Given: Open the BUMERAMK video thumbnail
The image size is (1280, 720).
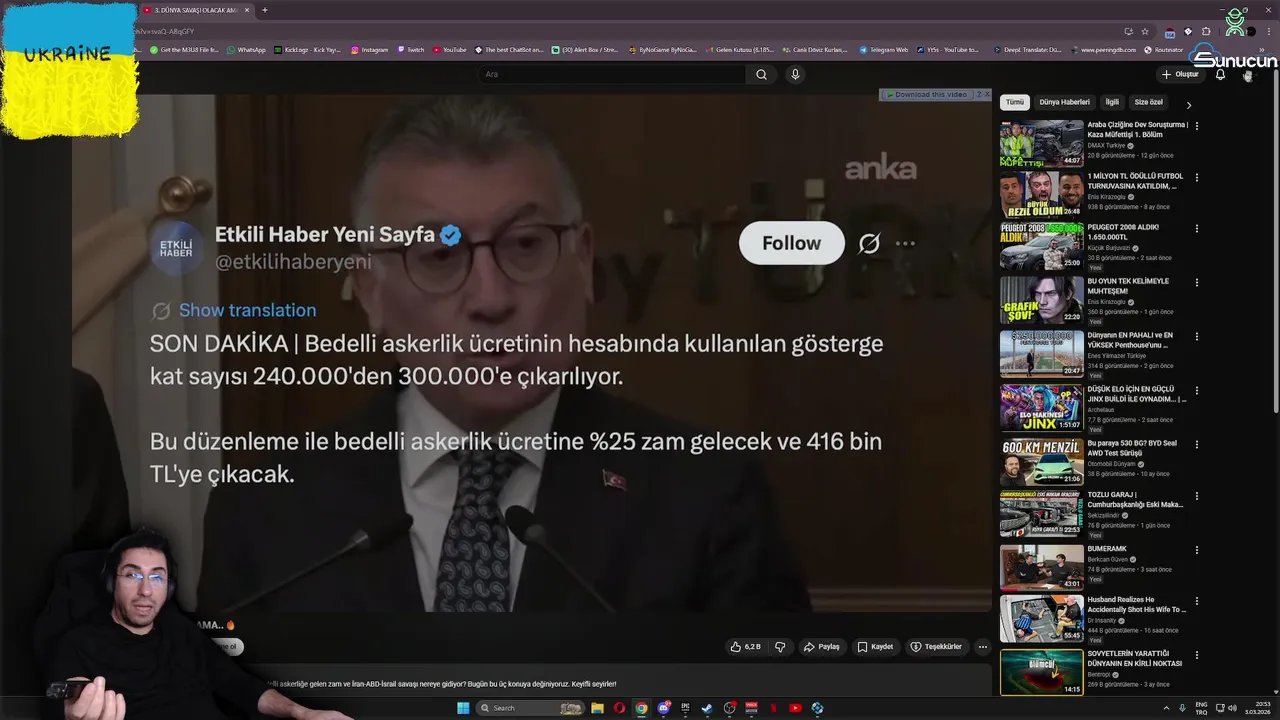Looking at the screenshot, I should click(1042, 567).
